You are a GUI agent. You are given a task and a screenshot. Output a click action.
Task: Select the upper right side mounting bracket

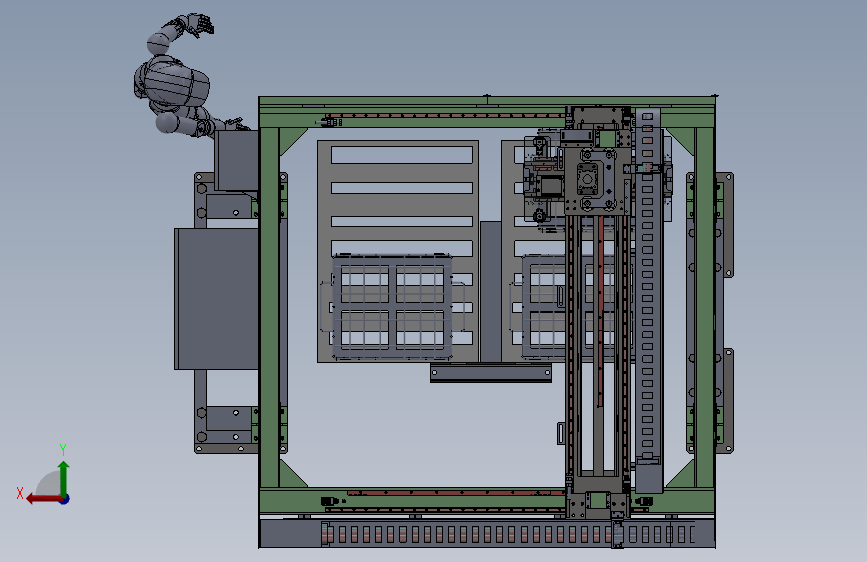click(724, 225)
